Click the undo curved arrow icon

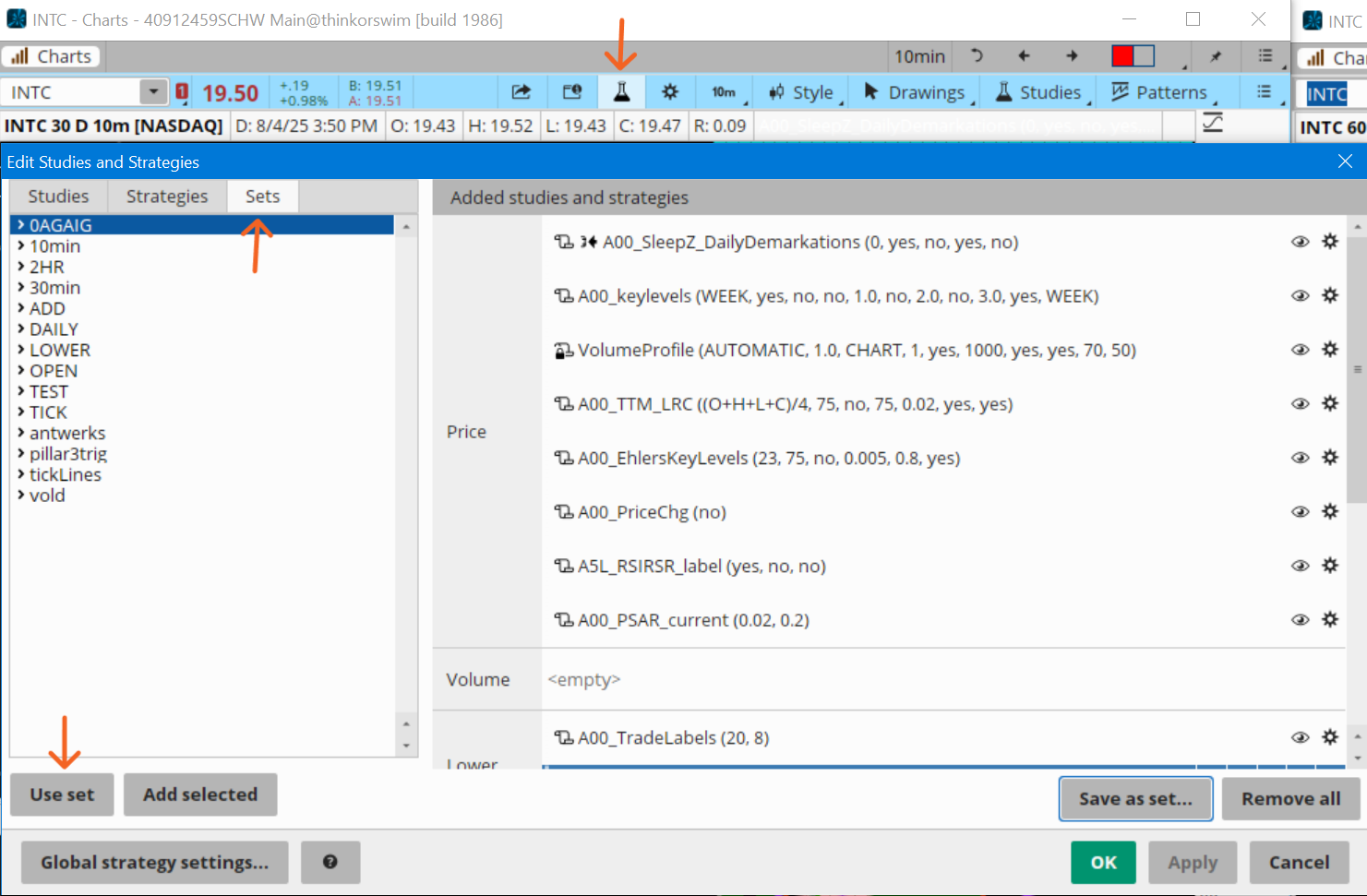pos(977,56)
